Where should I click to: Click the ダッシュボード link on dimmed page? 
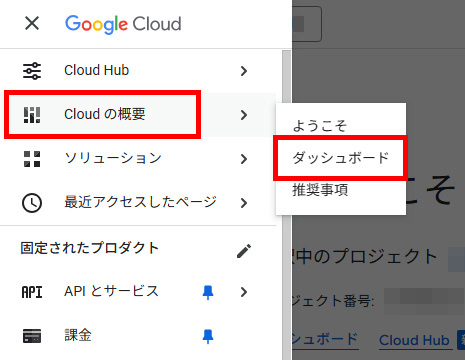(x=325, y=339)
